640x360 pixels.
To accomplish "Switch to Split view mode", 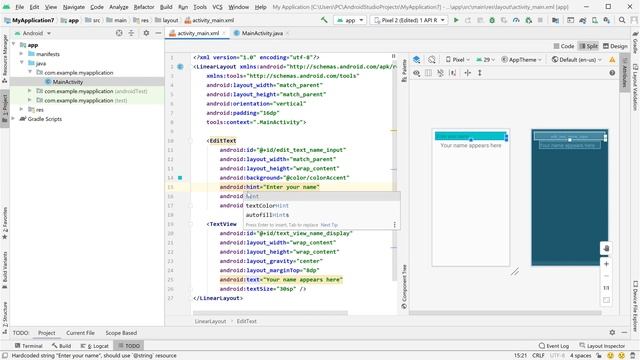I will (x=589, y=46).
